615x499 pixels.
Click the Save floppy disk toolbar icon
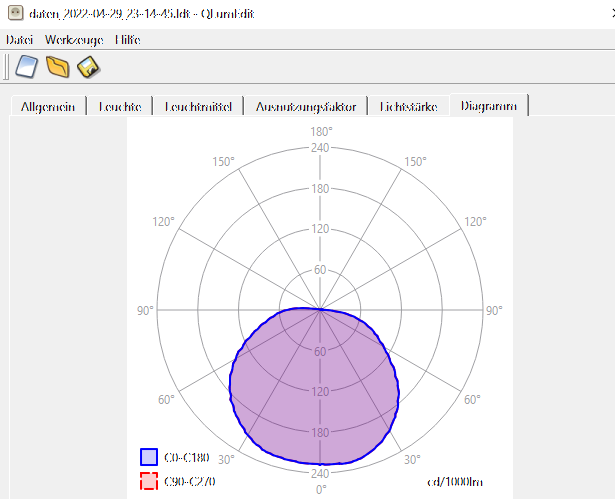tap(89, 67)
